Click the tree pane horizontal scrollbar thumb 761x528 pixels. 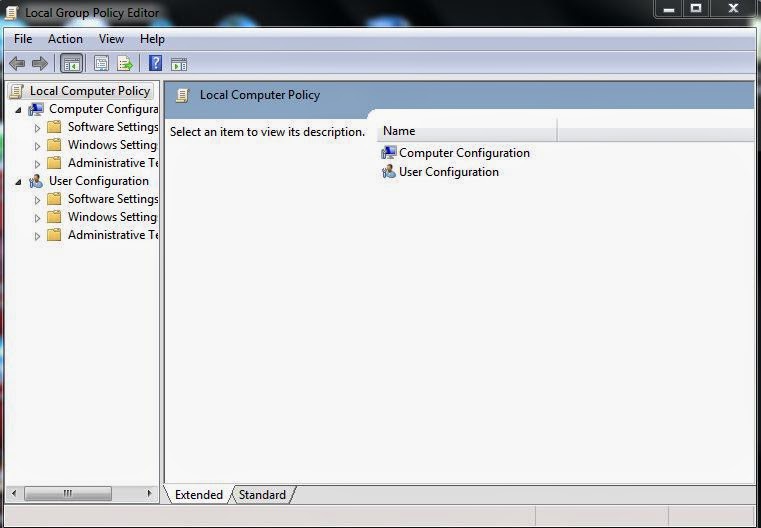click(x=68, y=494)
